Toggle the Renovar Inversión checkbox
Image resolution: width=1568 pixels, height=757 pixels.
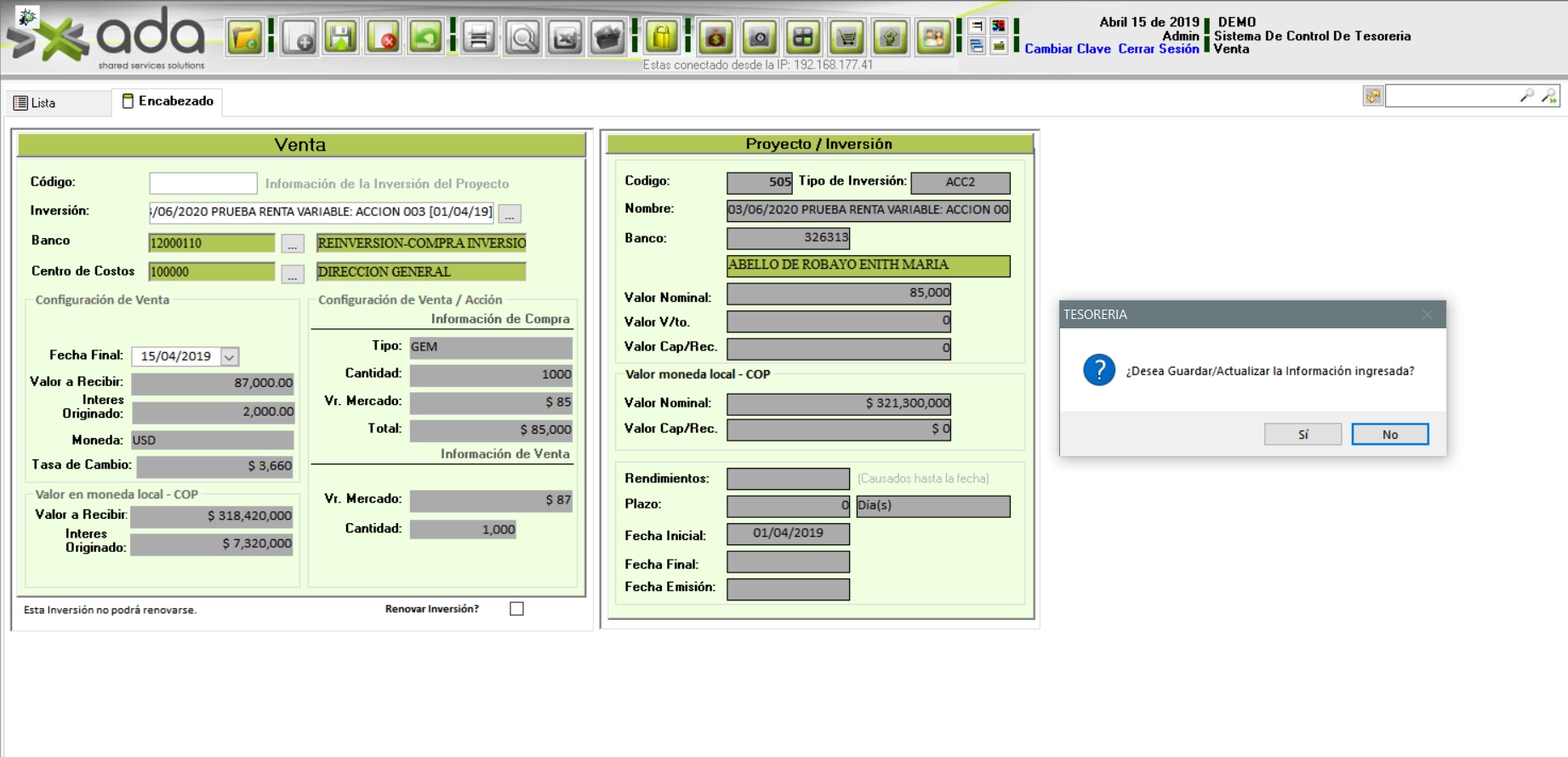coord(516,609)
